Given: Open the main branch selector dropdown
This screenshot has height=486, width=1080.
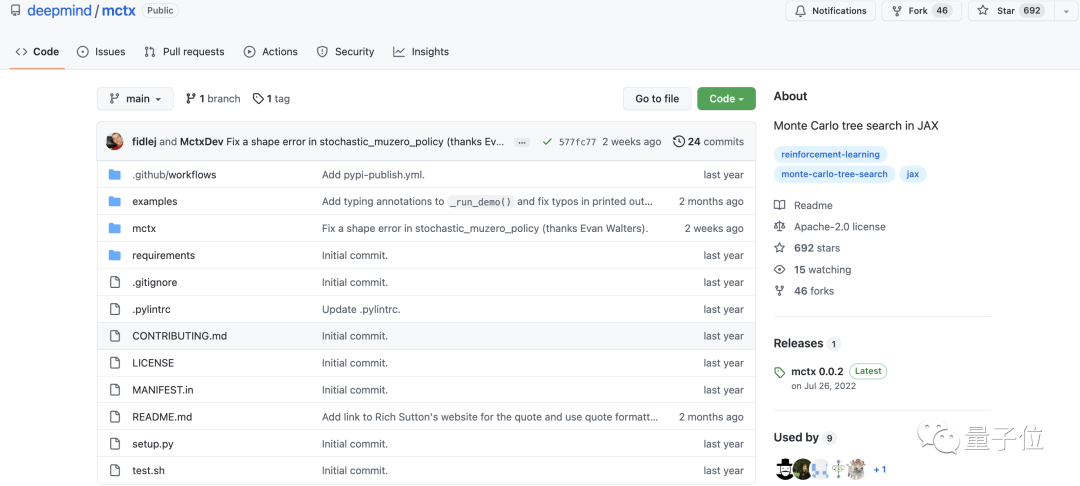Looking at the screenshot, I should (135, 98).
